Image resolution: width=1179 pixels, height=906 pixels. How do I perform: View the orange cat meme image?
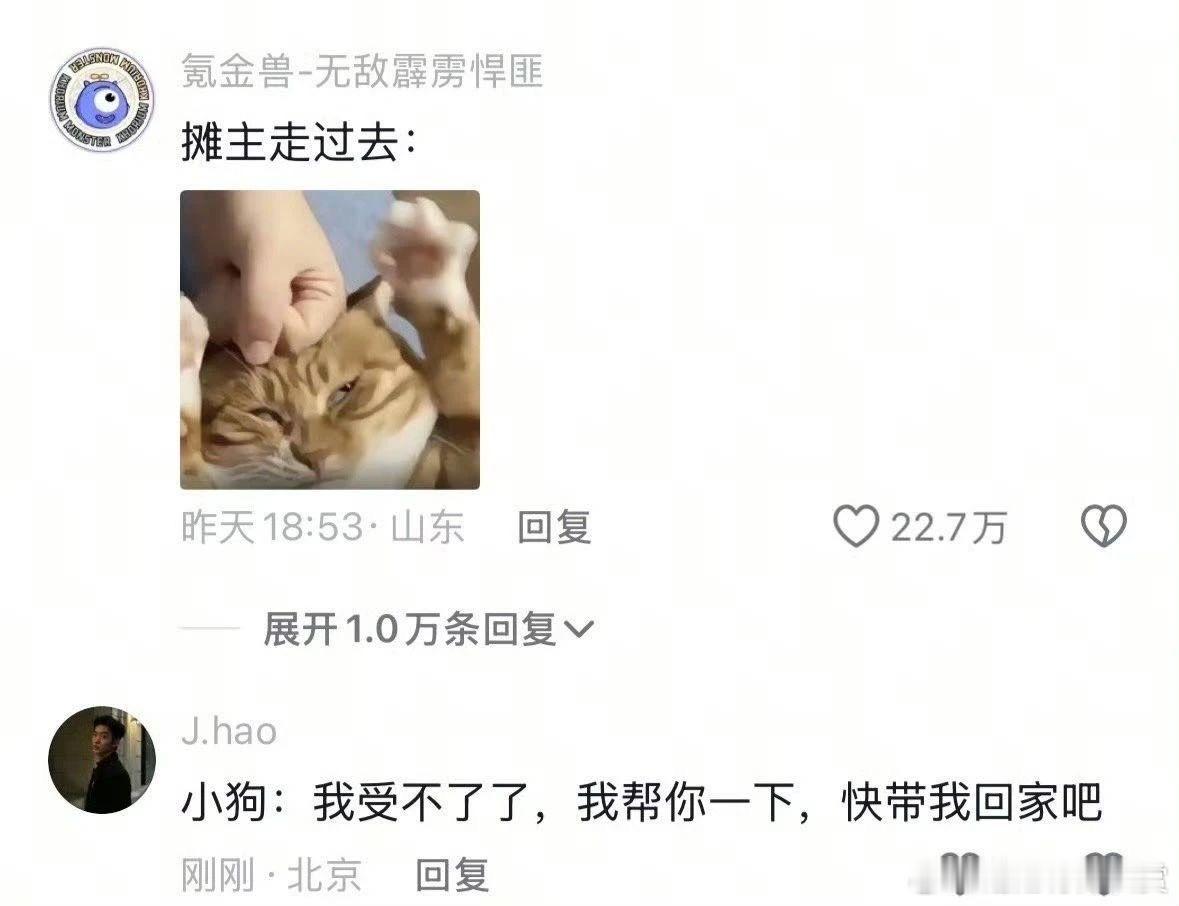pyautogui.click(x=330, y=340)
